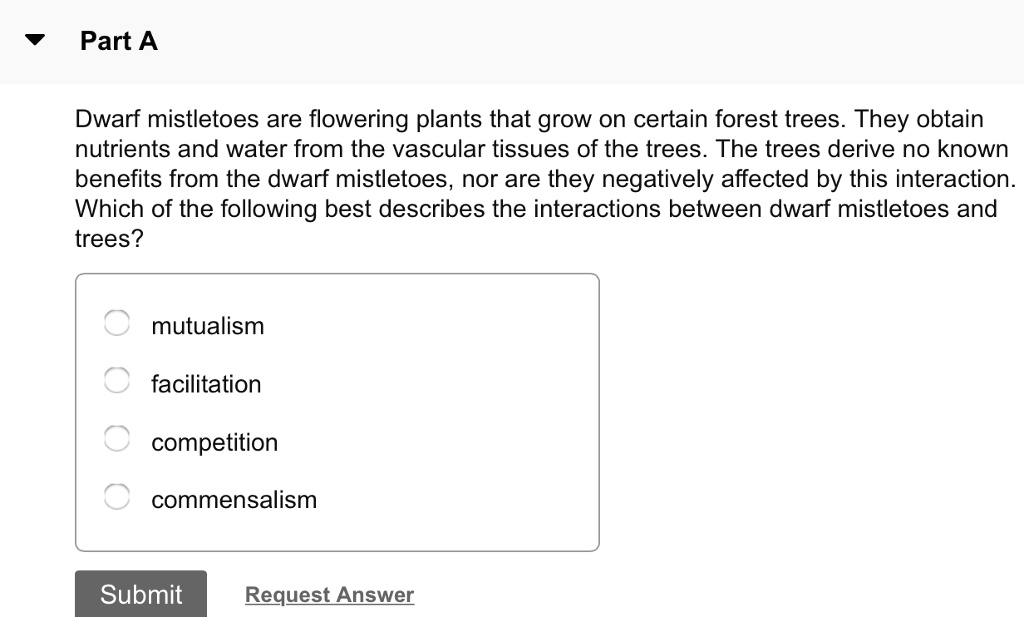Click the gray Submit control

[x=140, y=593]
